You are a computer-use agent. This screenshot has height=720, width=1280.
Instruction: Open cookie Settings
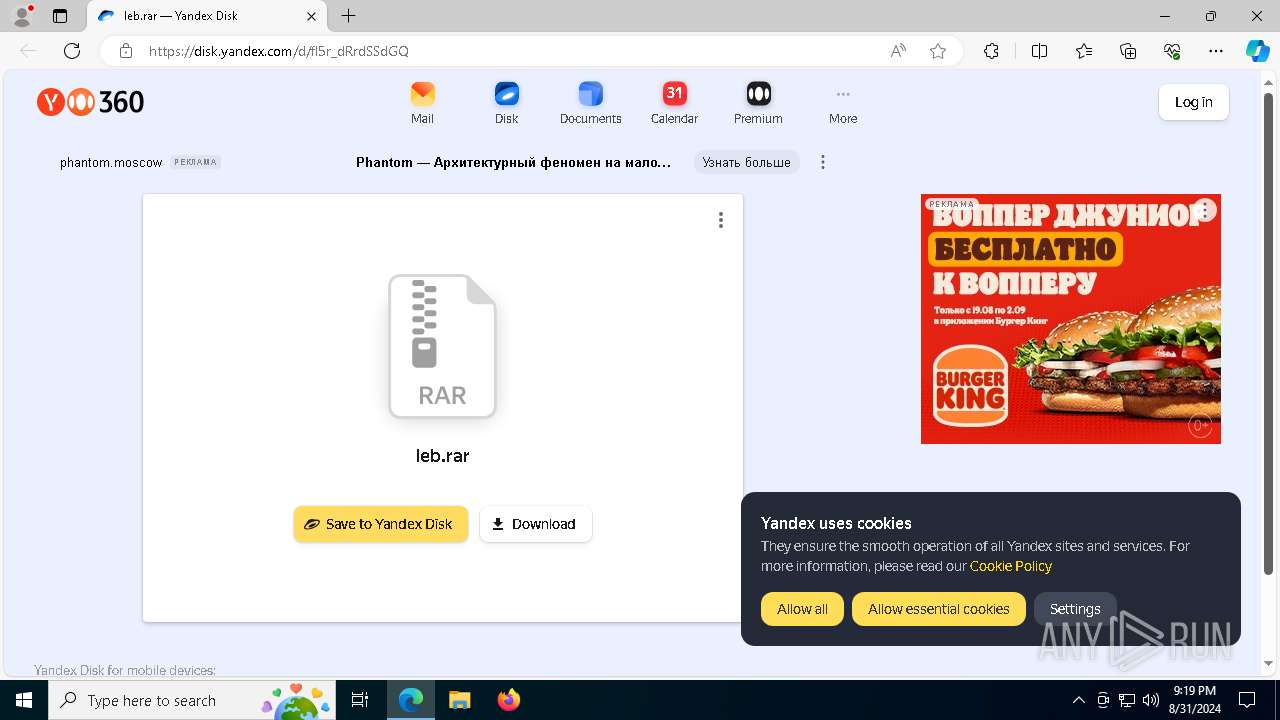point(1075,609)
